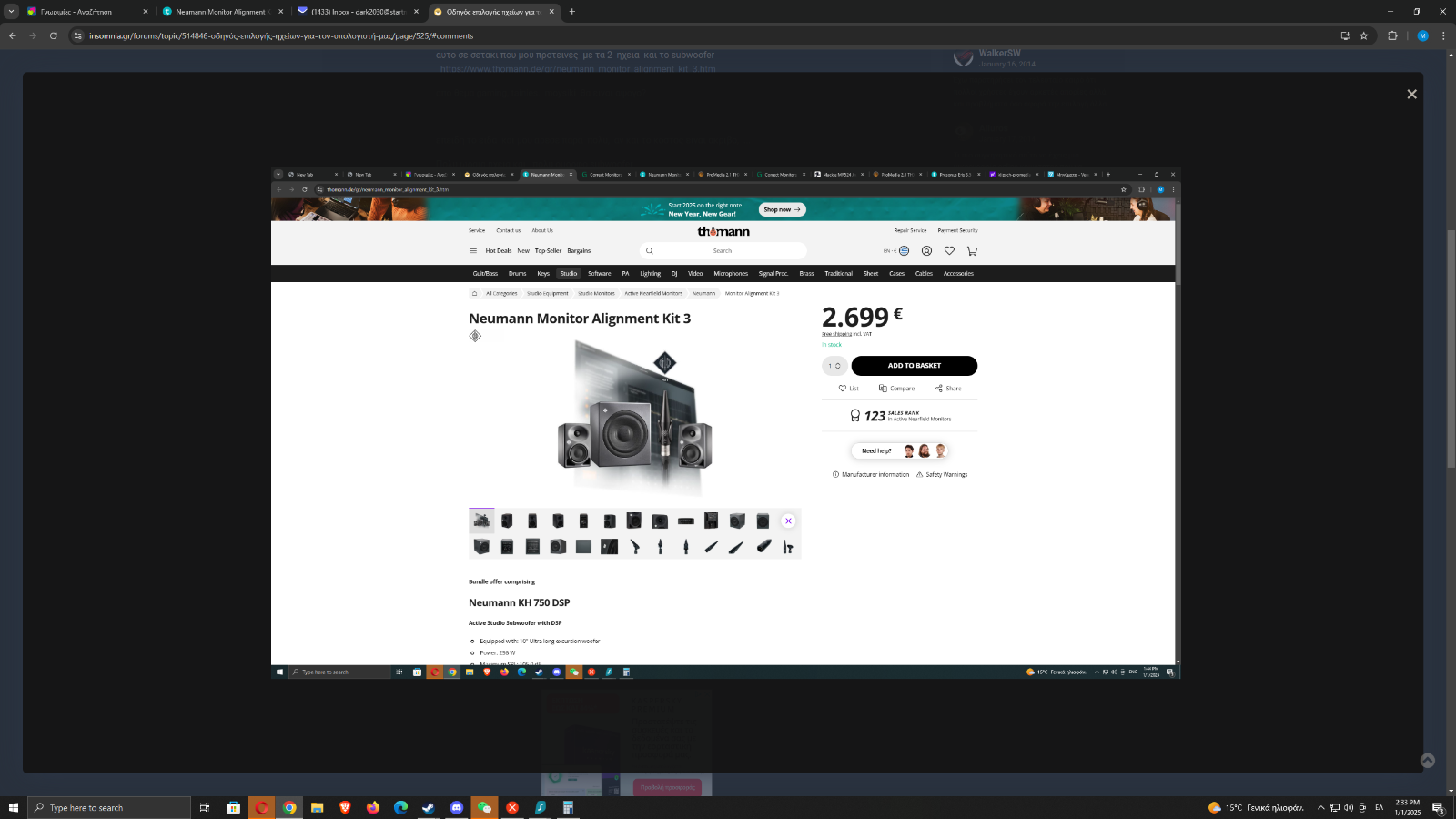Viewport: 1456px width, 819px height.
Task: Open the Chrome profile M avatar
Action: pos(1422,35)
